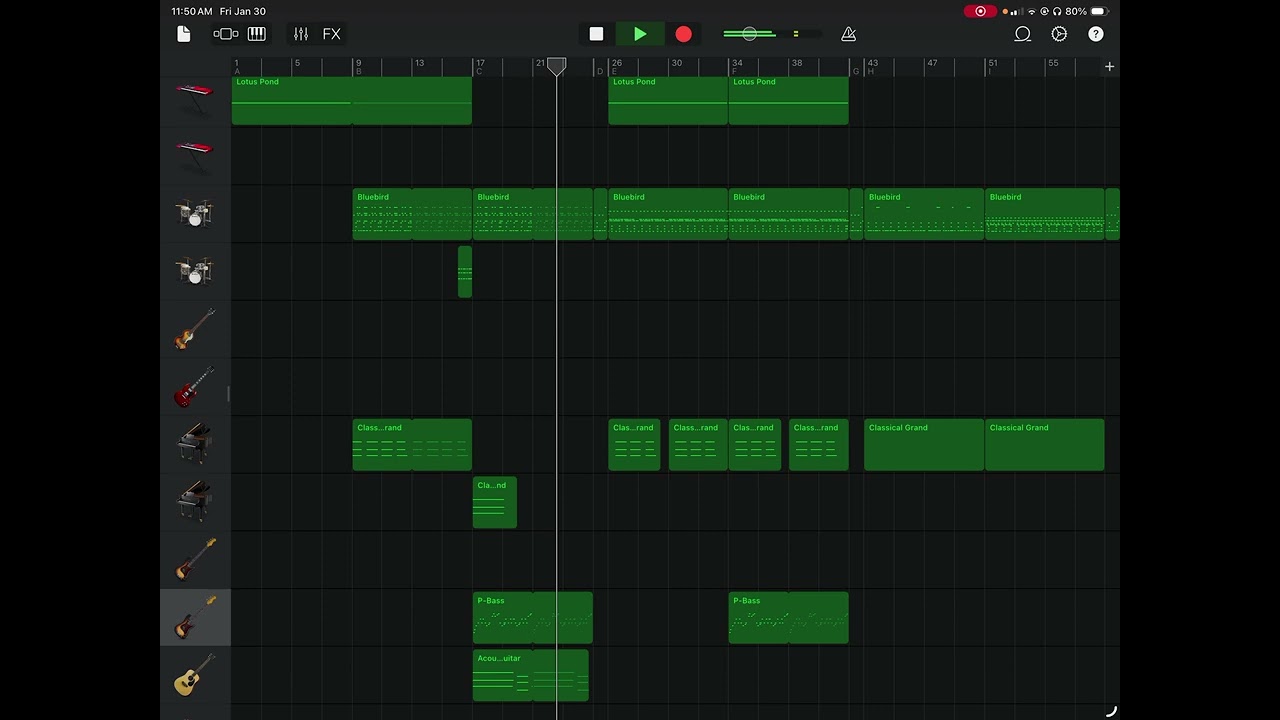Image resolution: width=1280 pixels, height=720 pixels.
Task: Open track controls mixer sliders
Action: [x=301, y=34]
